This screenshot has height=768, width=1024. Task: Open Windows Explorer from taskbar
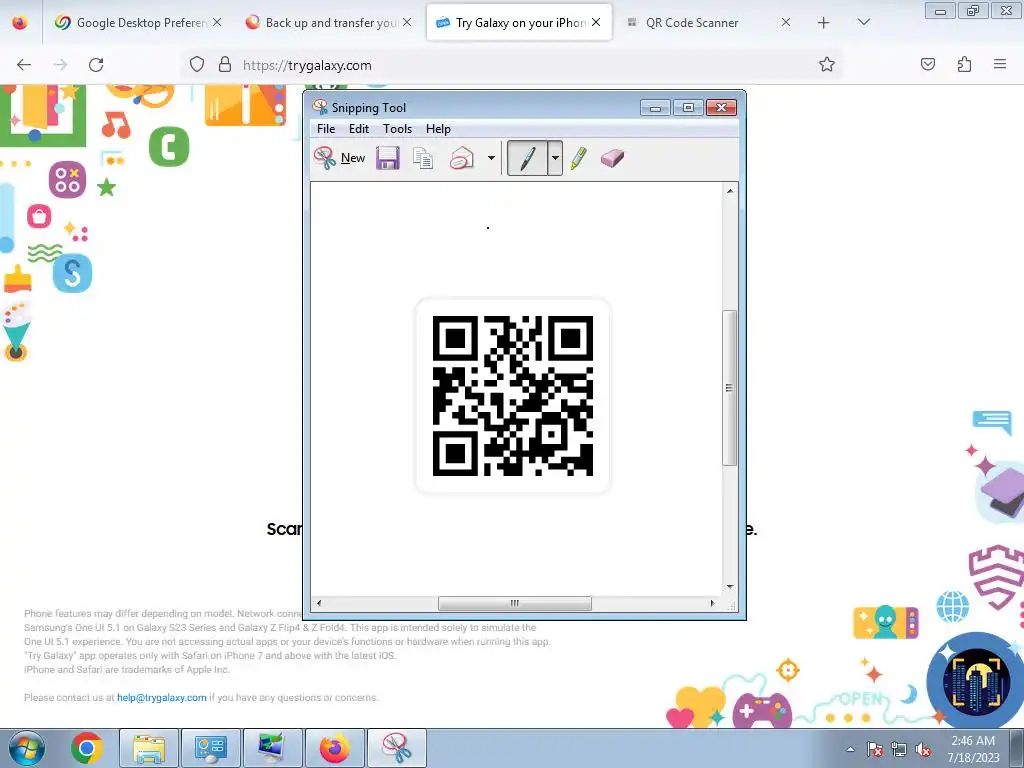pyautogui.click(x=149, y=748)
